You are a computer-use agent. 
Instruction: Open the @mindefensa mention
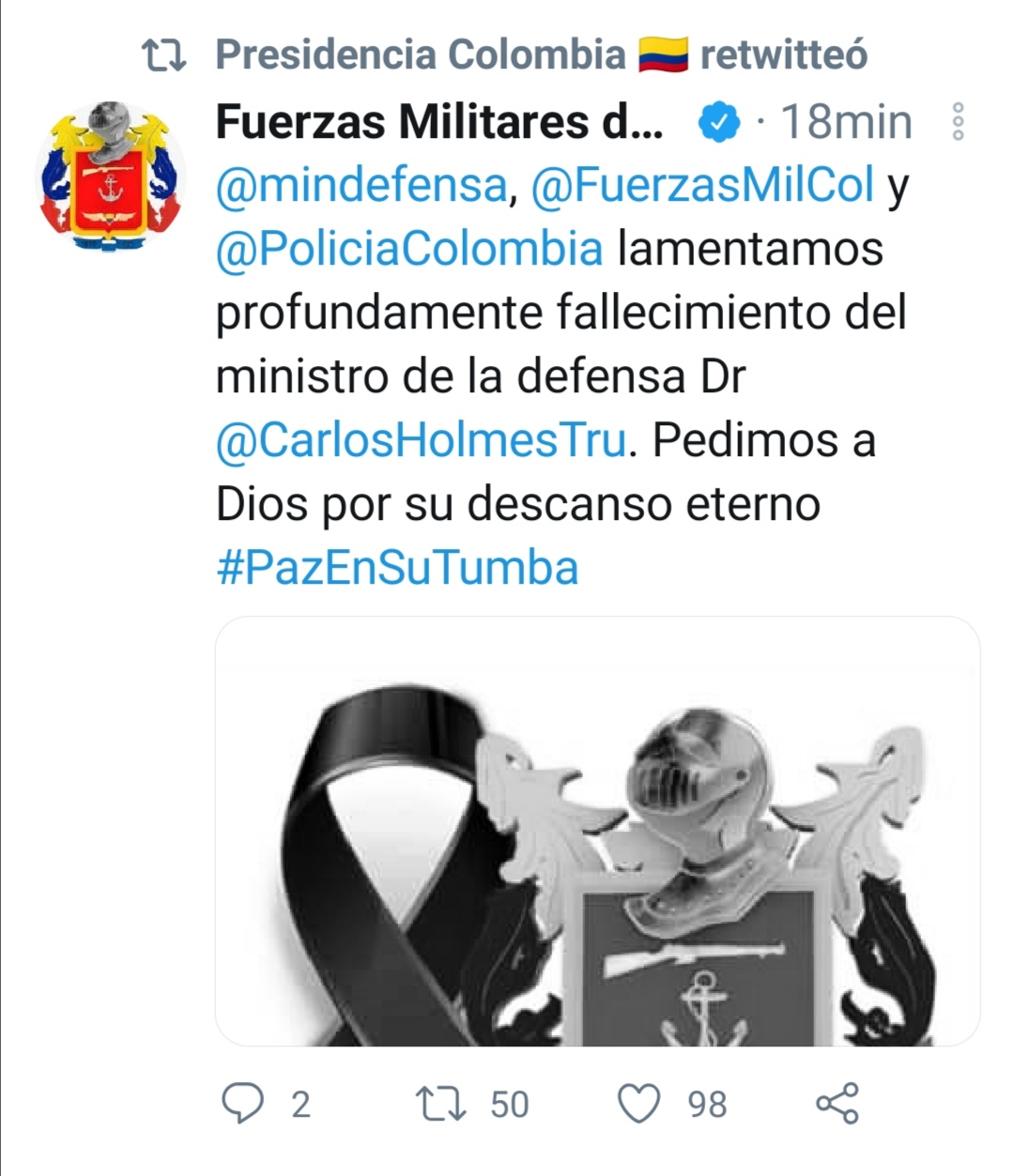pos(361,185)
